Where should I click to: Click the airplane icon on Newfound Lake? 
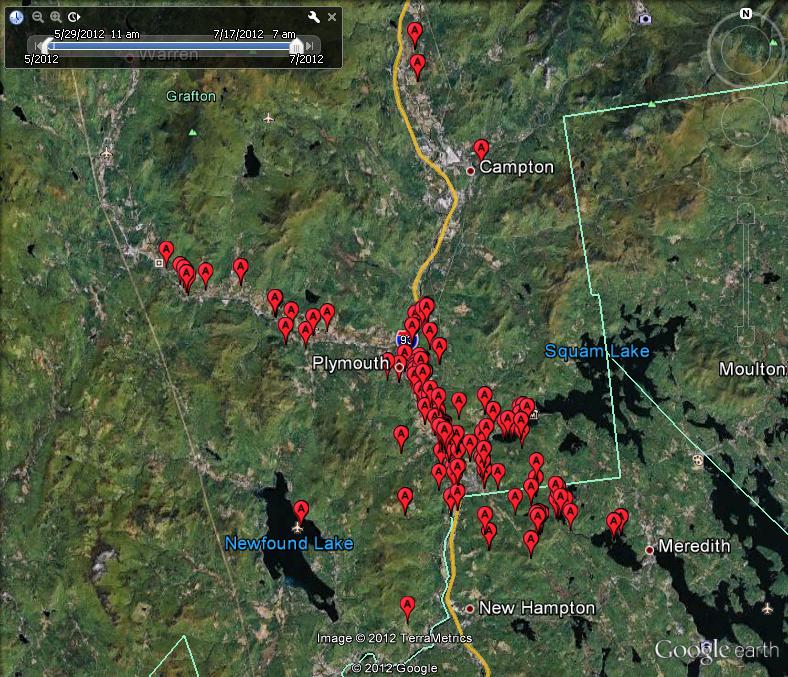pos(298,528)
